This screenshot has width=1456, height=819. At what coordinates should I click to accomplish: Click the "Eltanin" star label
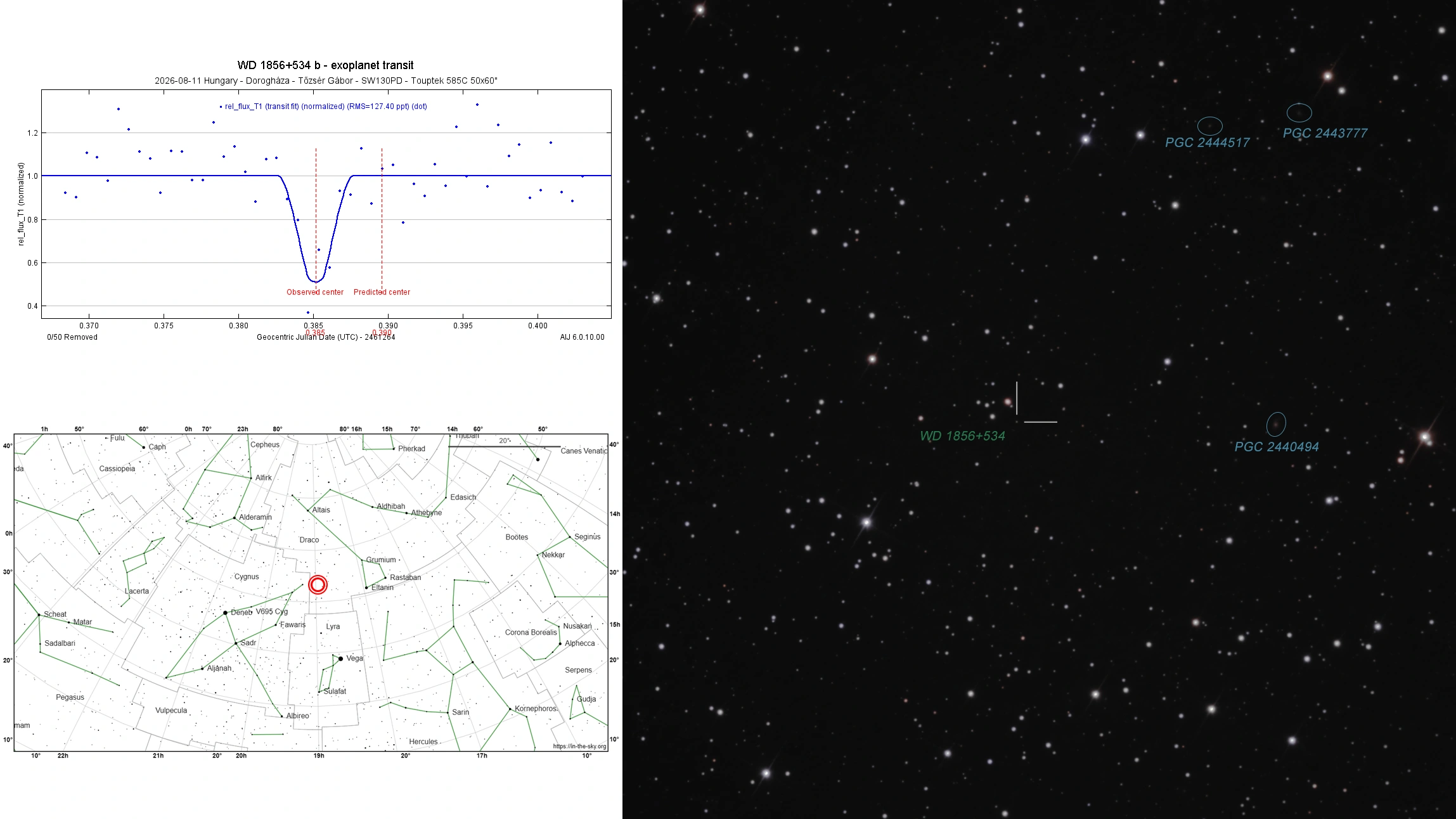[x=382, y=588]
